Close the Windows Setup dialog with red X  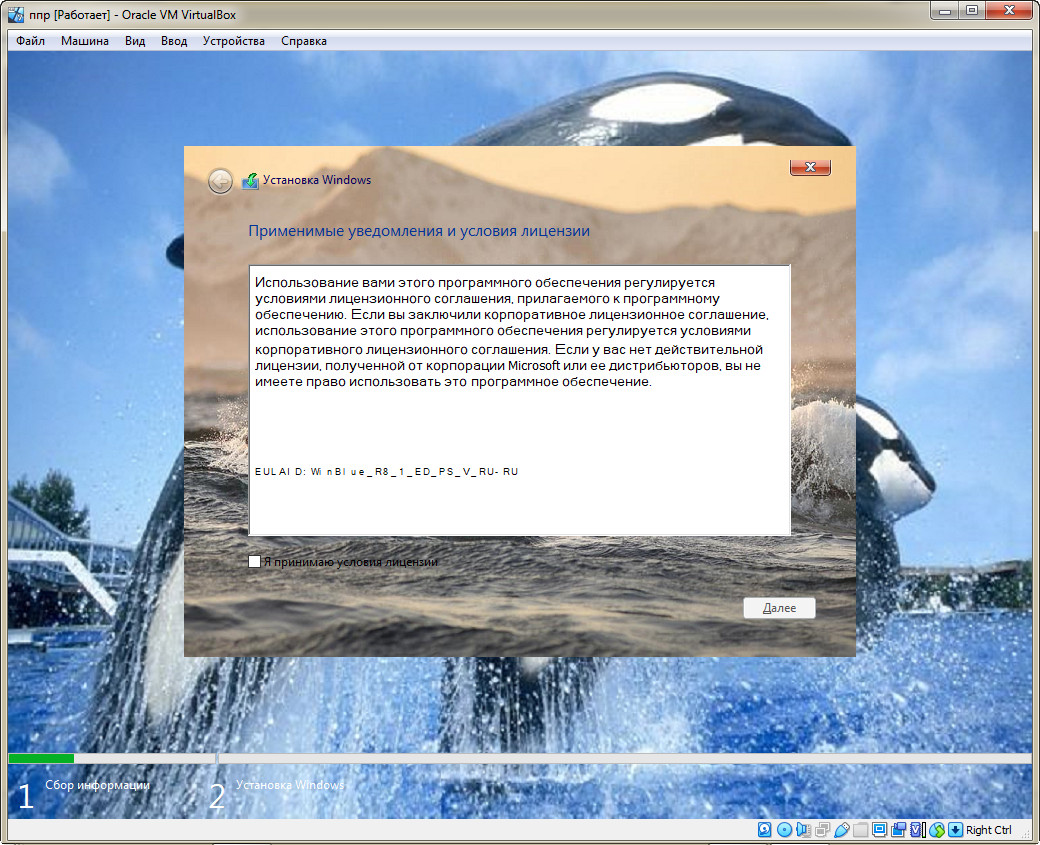[x=810, y=167]
